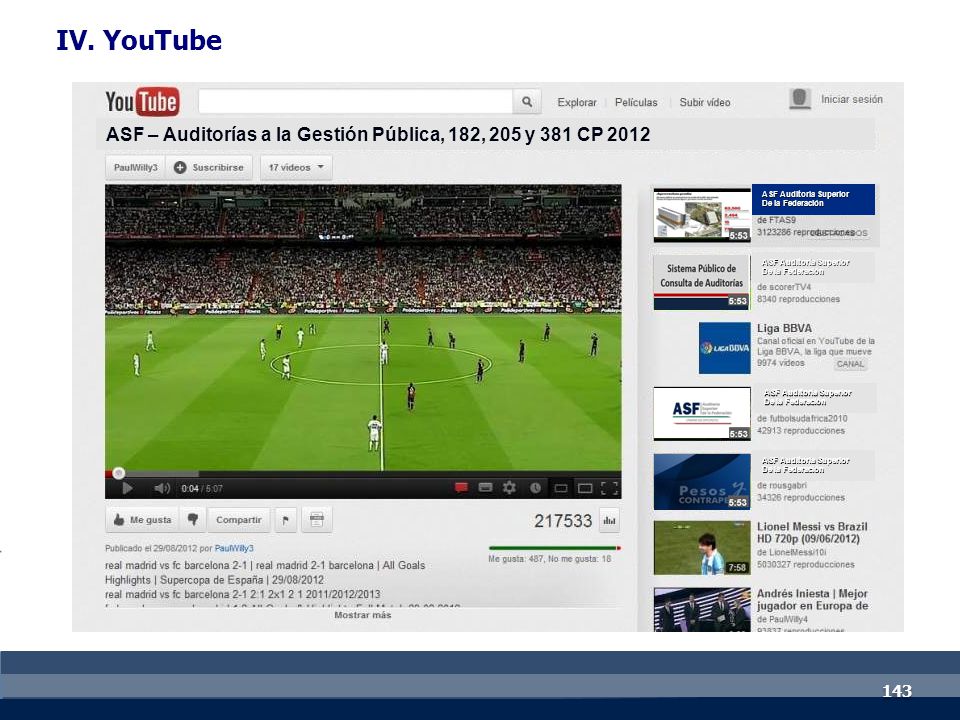Screen dimensions: 960x720
Task: Open the Pesos y Contrapesos thumbnail
Action: click(x=702, y=482)
